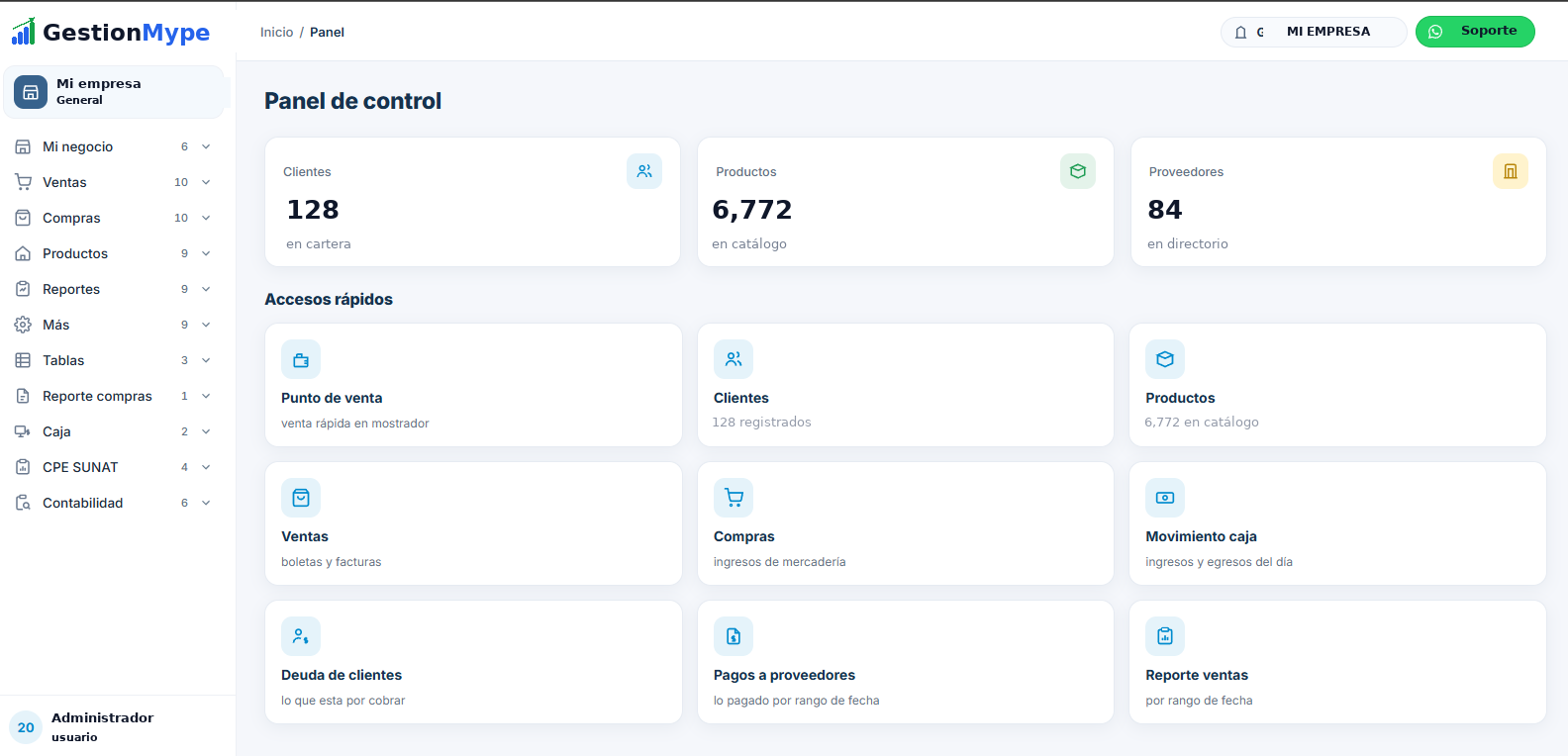Expand the sidebar Ventas chevron

pos(206,182)
